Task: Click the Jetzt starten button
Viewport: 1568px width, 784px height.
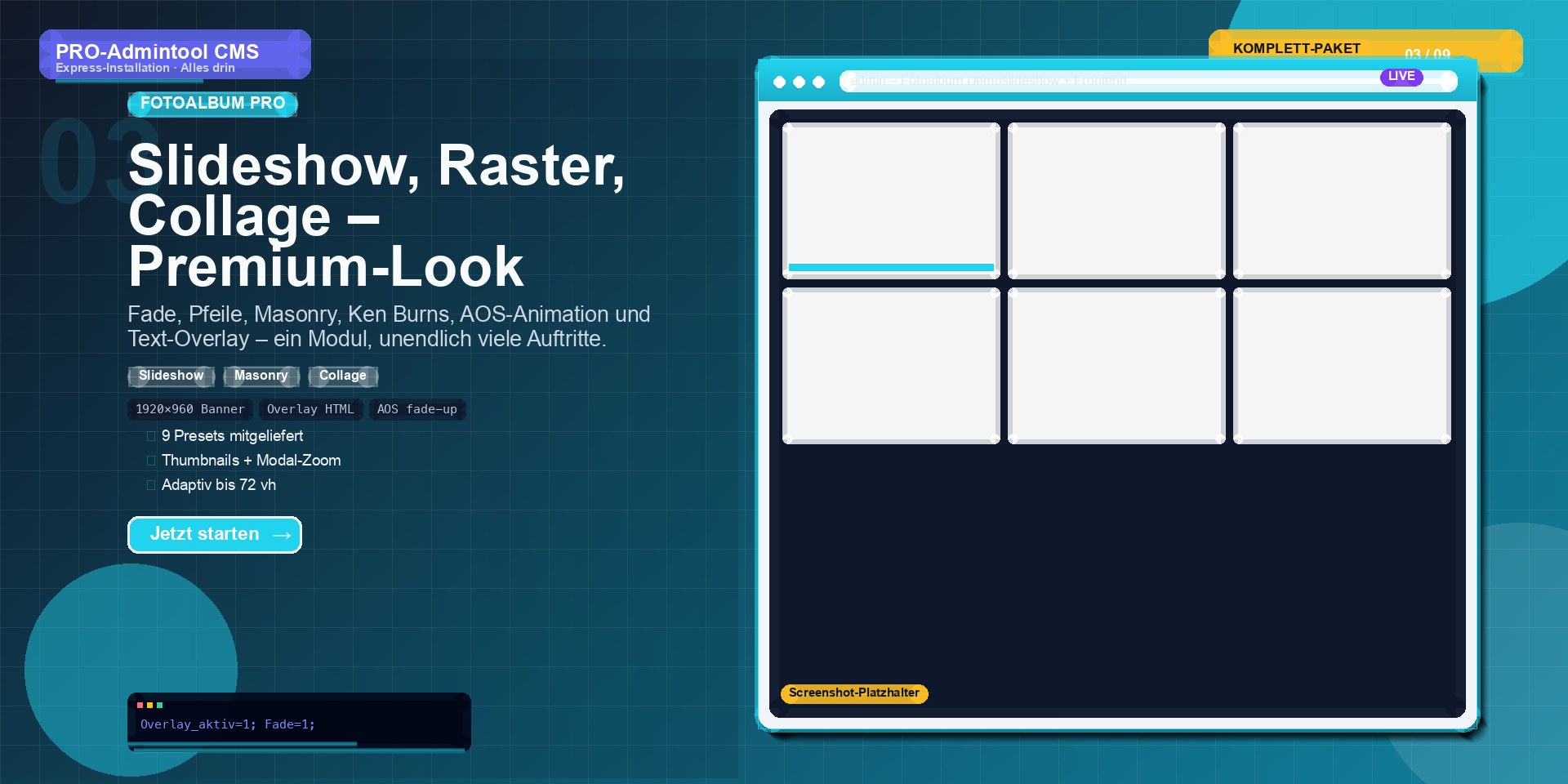Action: (215, 535)
